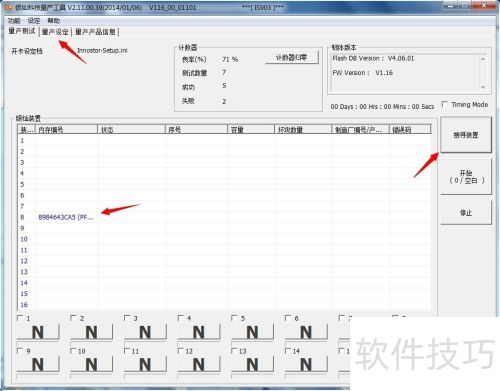Click the progress bar beneath port 1's N button
This screenshot has width=500, height=391.
pyautogui.click(x=38, y=344)
